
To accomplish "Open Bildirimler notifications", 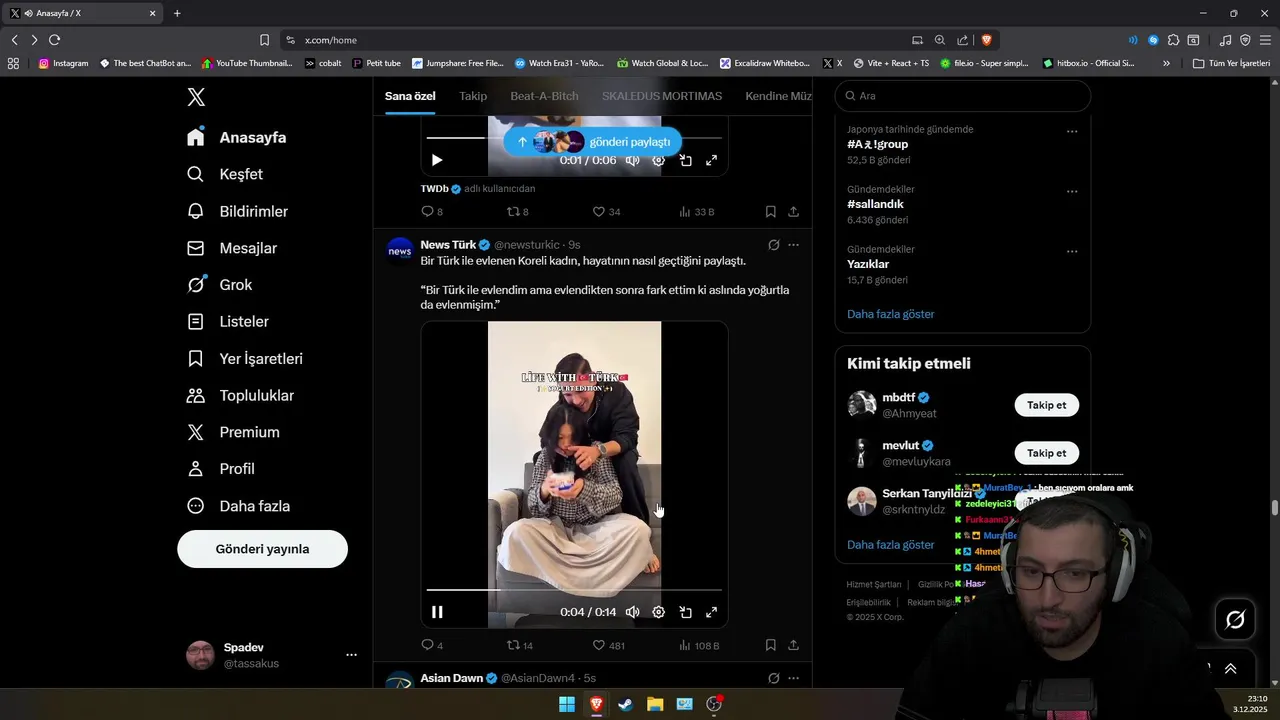I will pyautogui.click(x=237, y=211).
